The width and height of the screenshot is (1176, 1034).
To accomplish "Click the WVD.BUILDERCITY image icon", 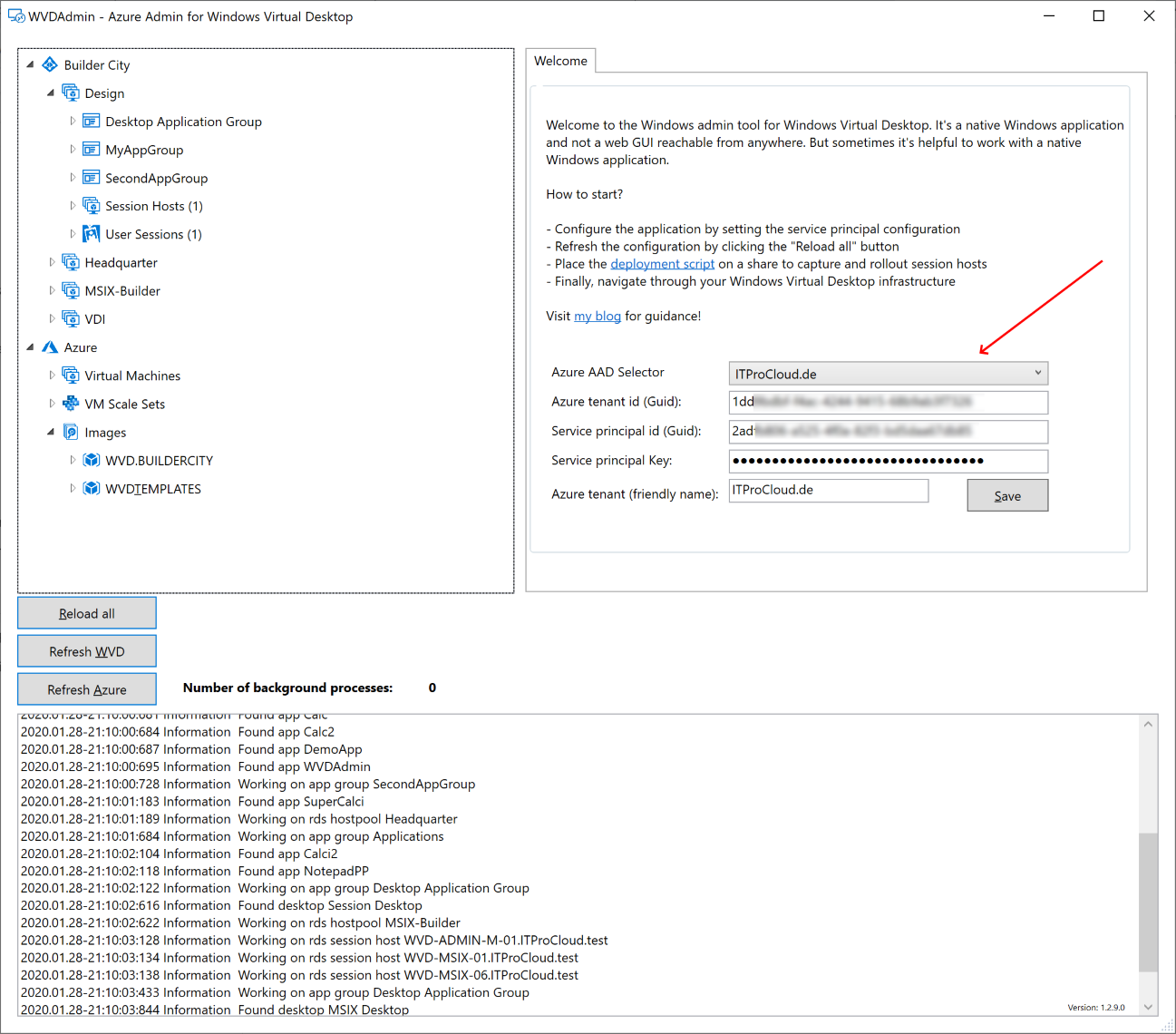I will pyautogui.click(x=91, y=461).
